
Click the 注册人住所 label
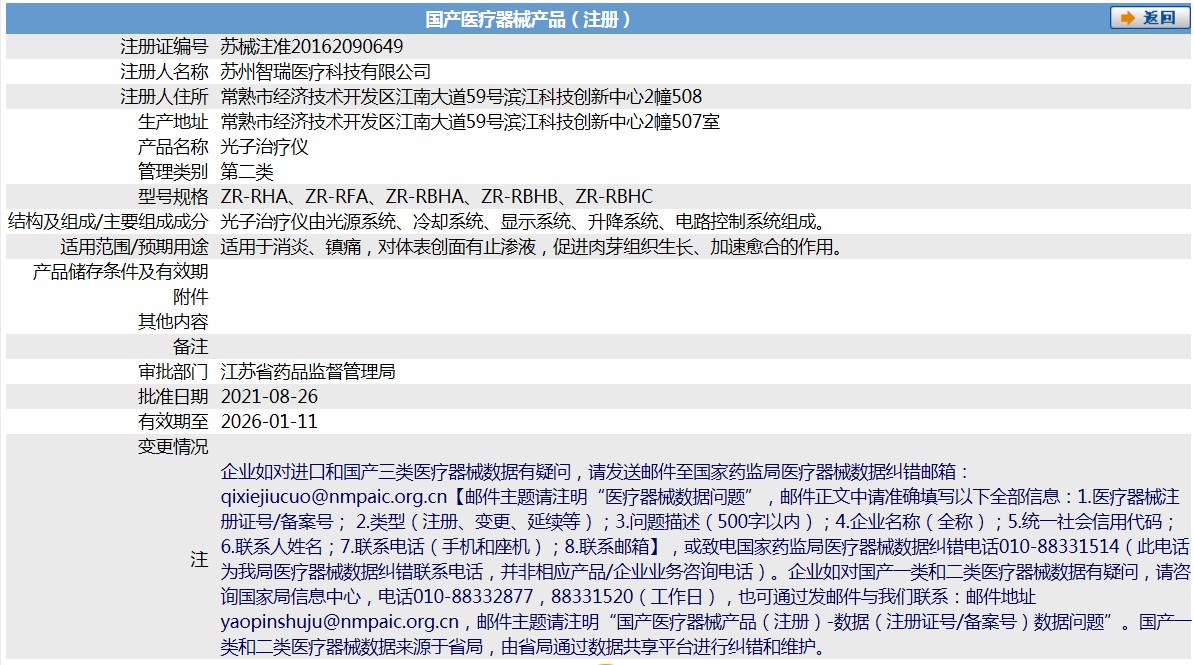point(164,97)
